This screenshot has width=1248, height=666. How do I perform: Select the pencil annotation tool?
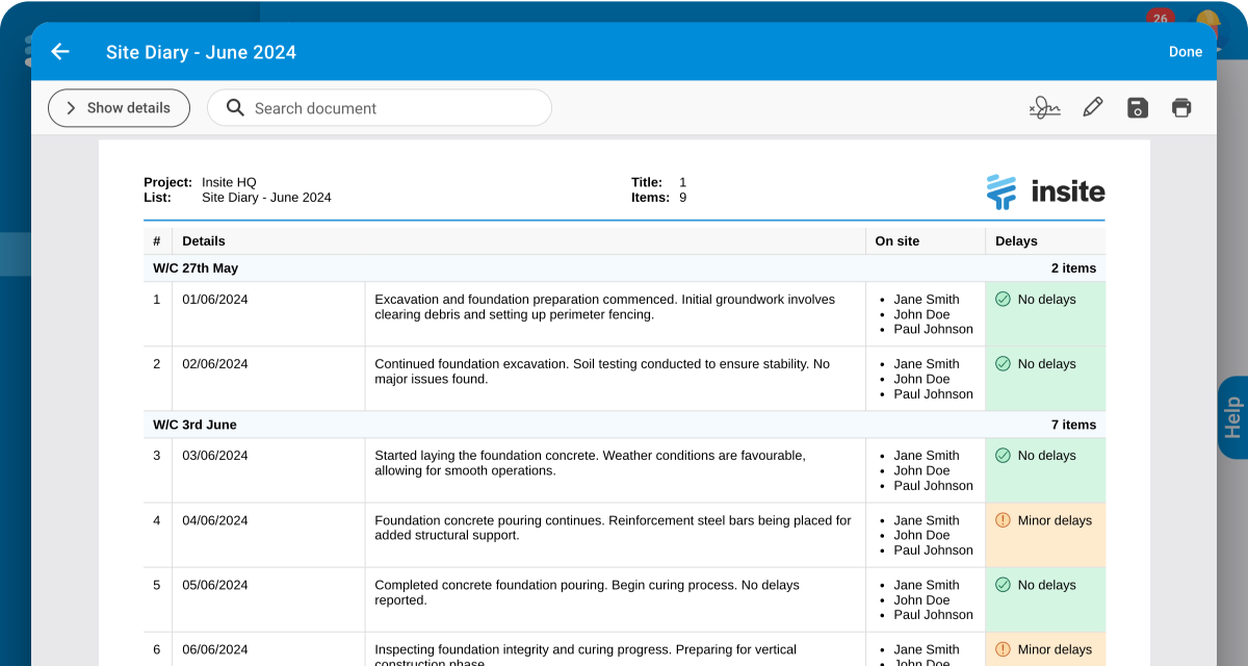click(1092, 107)
